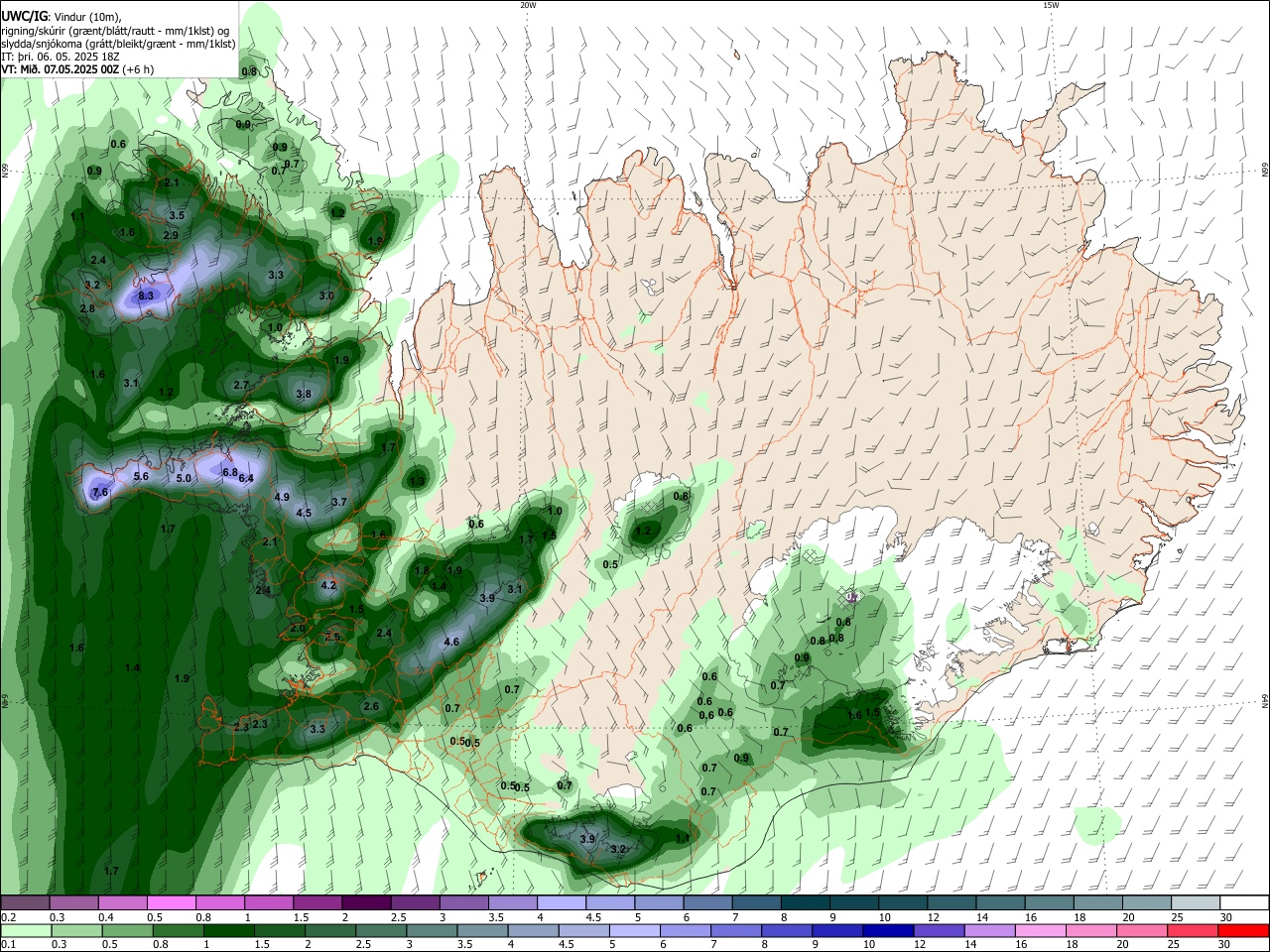This screenshot has height=952, width=1270.
Task: Click the white swatch ending the upper legend row
Action: [x=1243, y=902]
